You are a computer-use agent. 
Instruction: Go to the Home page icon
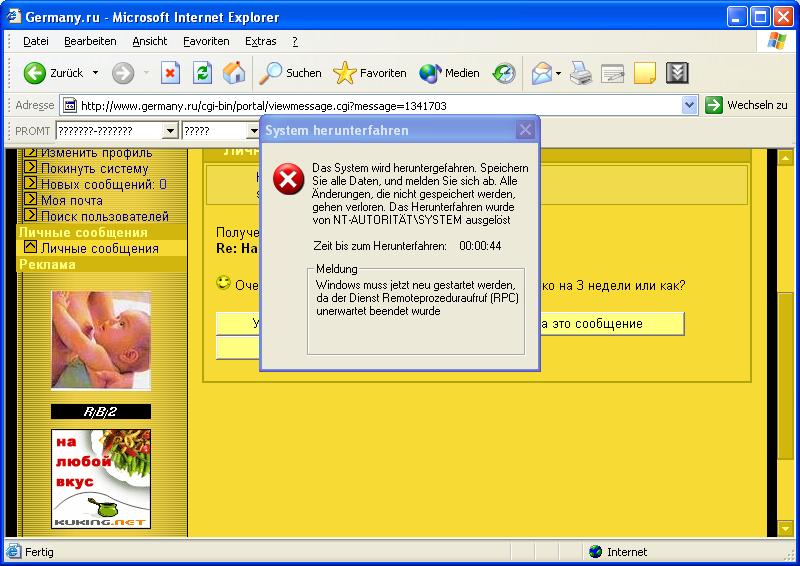pos(234,73)
